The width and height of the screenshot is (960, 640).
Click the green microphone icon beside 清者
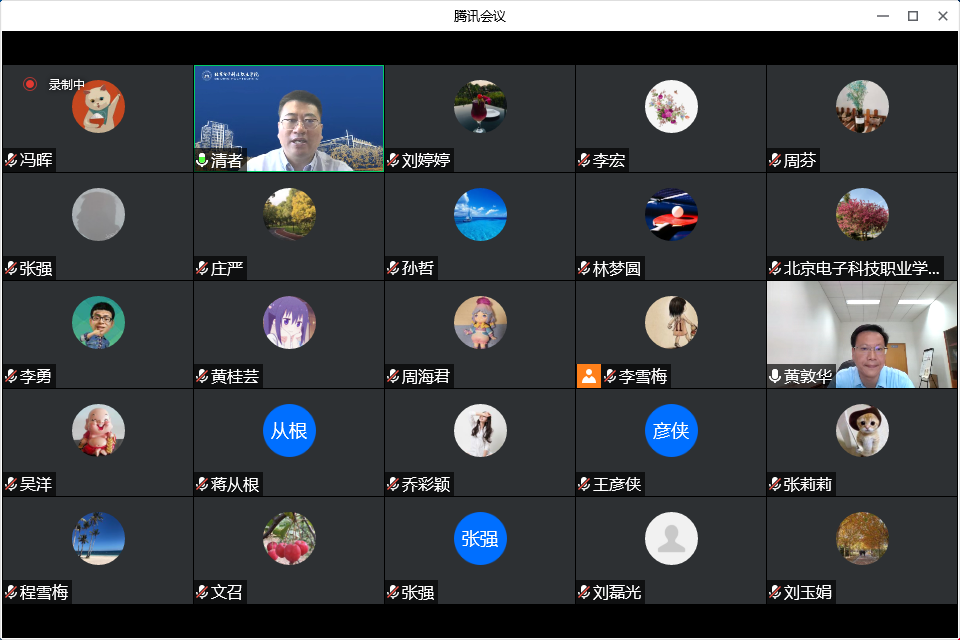point(202,161)
